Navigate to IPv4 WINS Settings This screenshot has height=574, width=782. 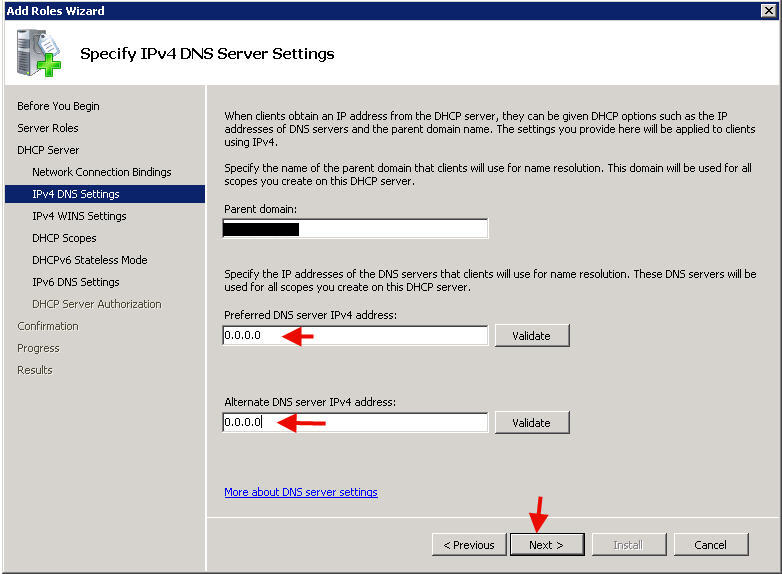coord(79,216)
